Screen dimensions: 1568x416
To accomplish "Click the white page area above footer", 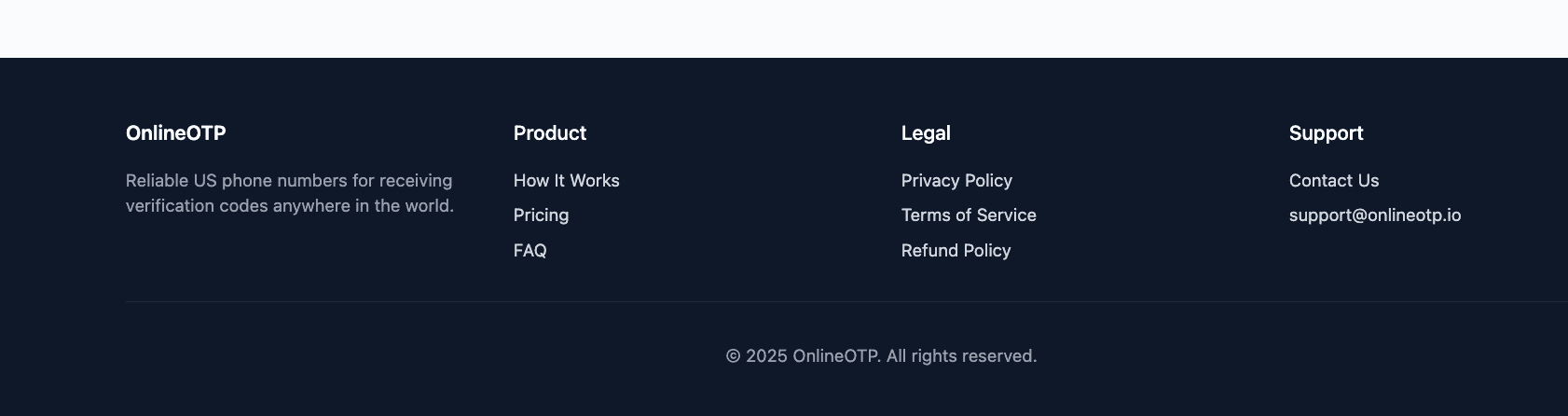I will pos(783,28).
